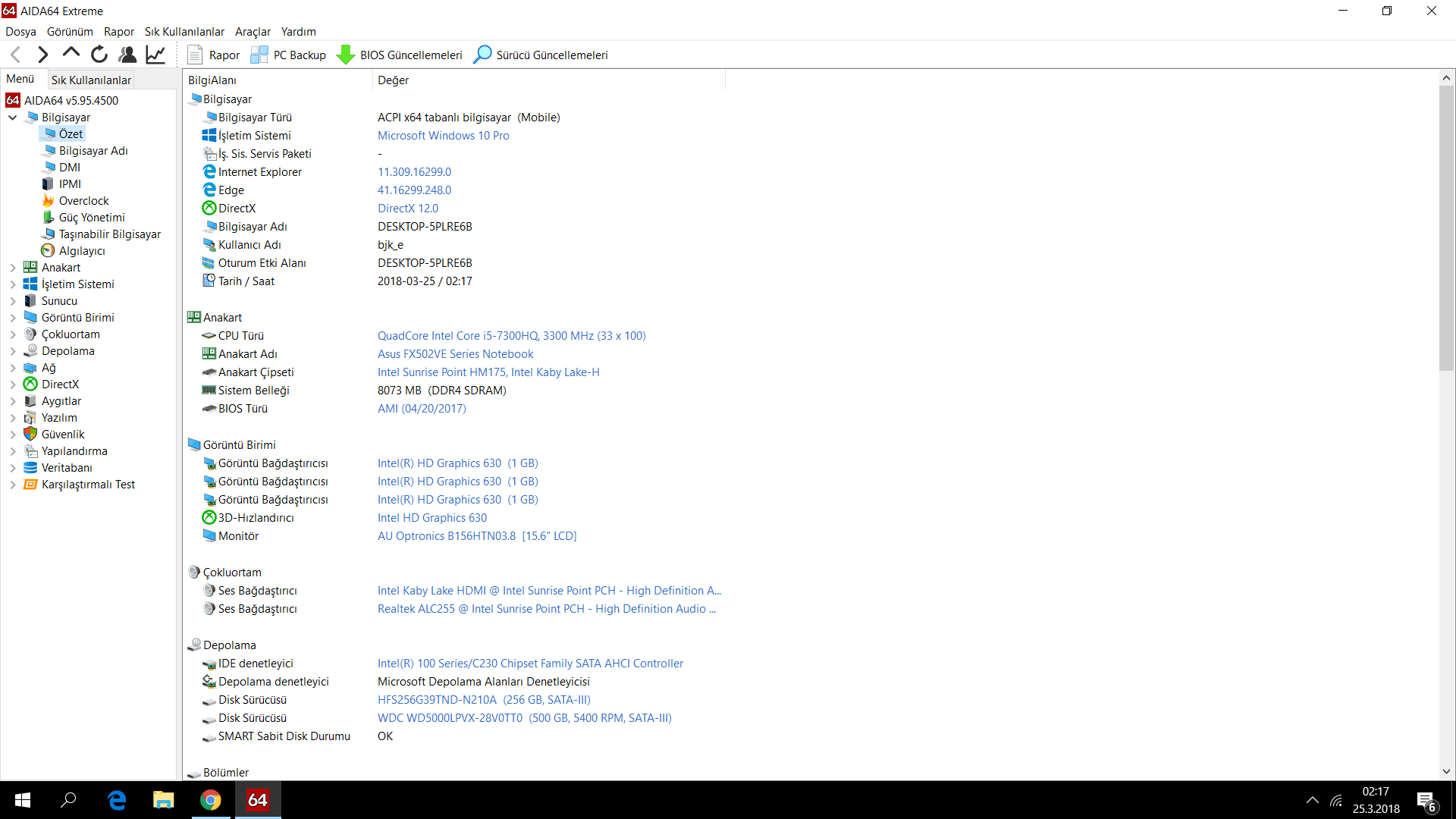Click the Rapor document icon in toolbar
1456x819 pixels.
(195, 55)
